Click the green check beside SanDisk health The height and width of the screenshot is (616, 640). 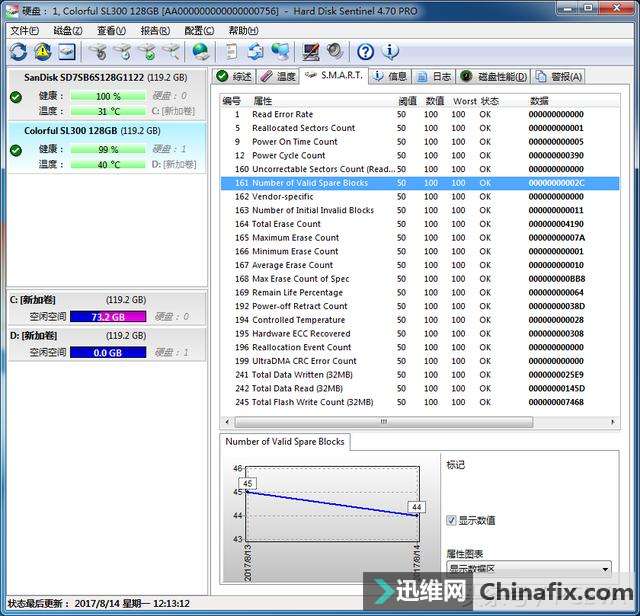16,97
